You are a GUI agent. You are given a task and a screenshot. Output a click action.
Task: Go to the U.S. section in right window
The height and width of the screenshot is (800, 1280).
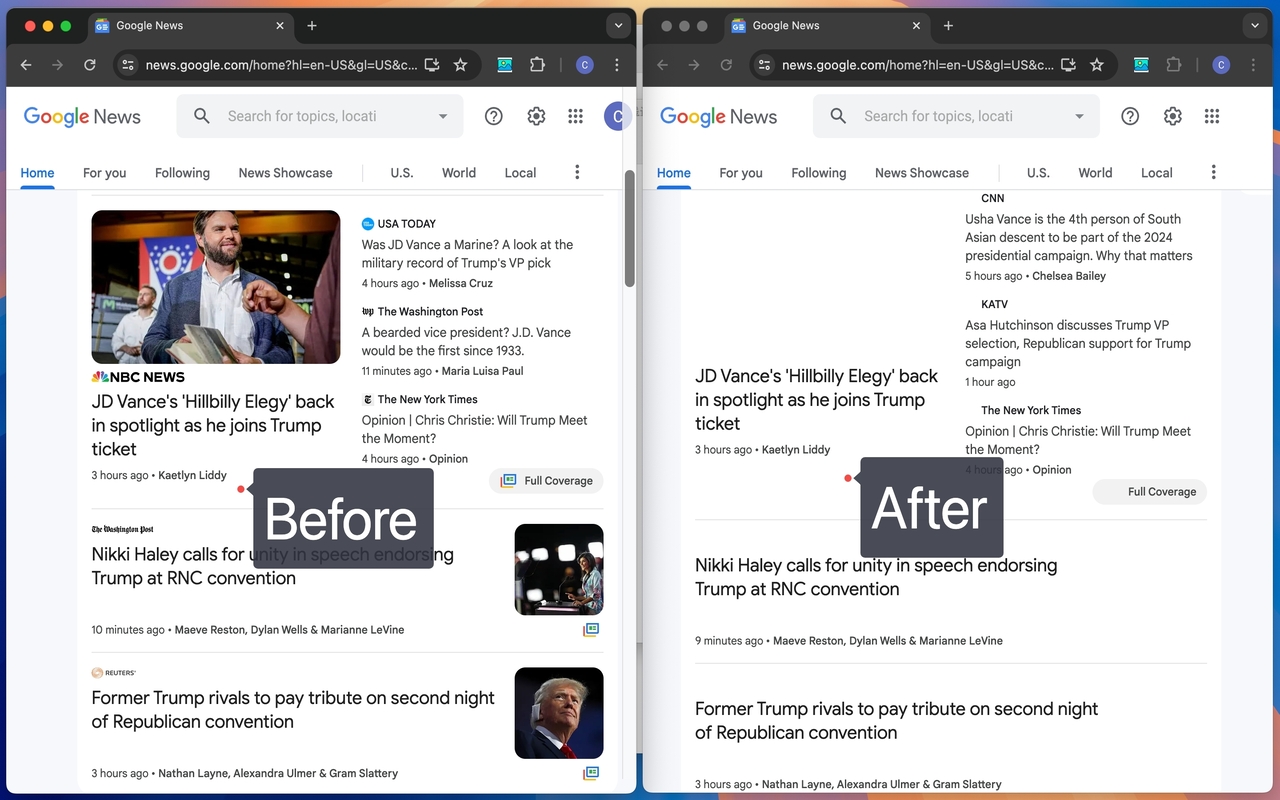click(1038, 173)
